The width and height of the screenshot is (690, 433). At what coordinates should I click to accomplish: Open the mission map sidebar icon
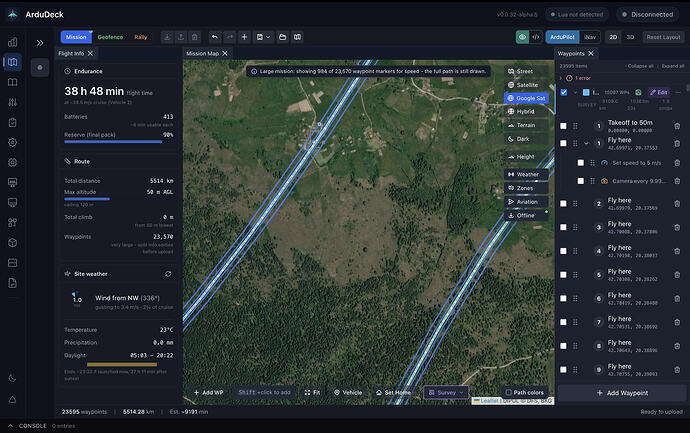pyautogui.click(x=13, y=62)
